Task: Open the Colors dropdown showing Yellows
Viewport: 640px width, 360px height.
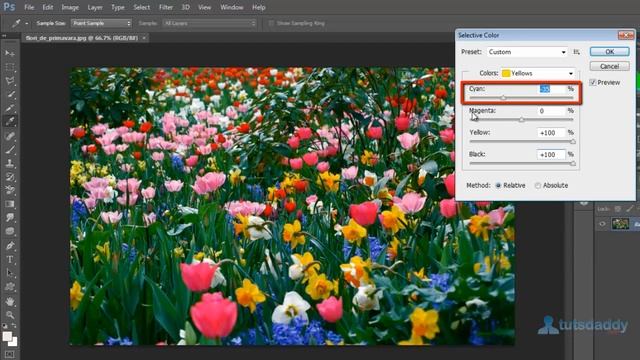Action: [x=538, y=73]
